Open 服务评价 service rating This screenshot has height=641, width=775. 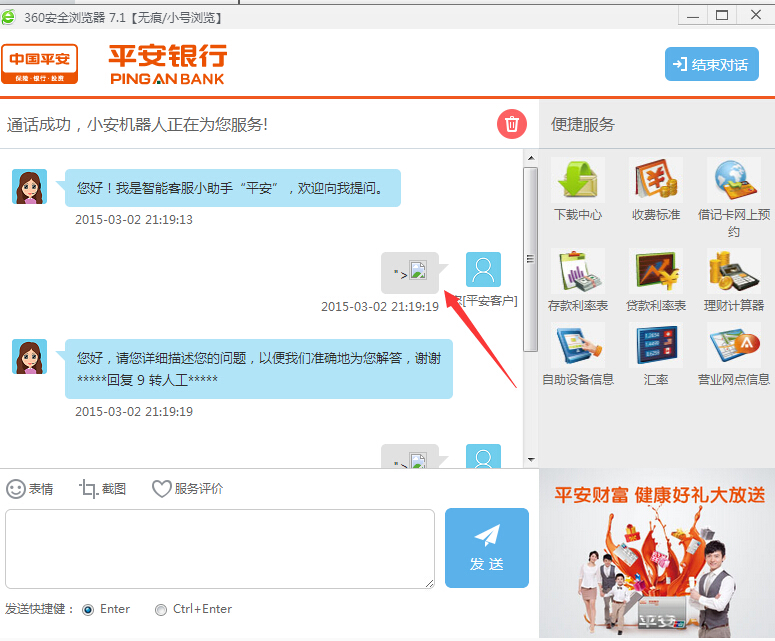pyautogui.click(x=188, y=489)
